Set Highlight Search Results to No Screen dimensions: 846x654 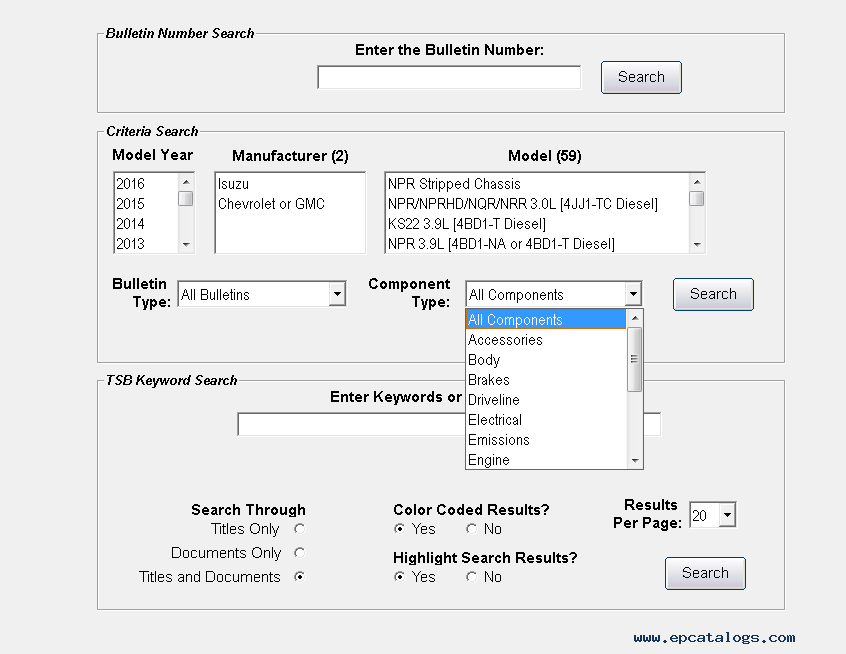click(x=472, y=577)
